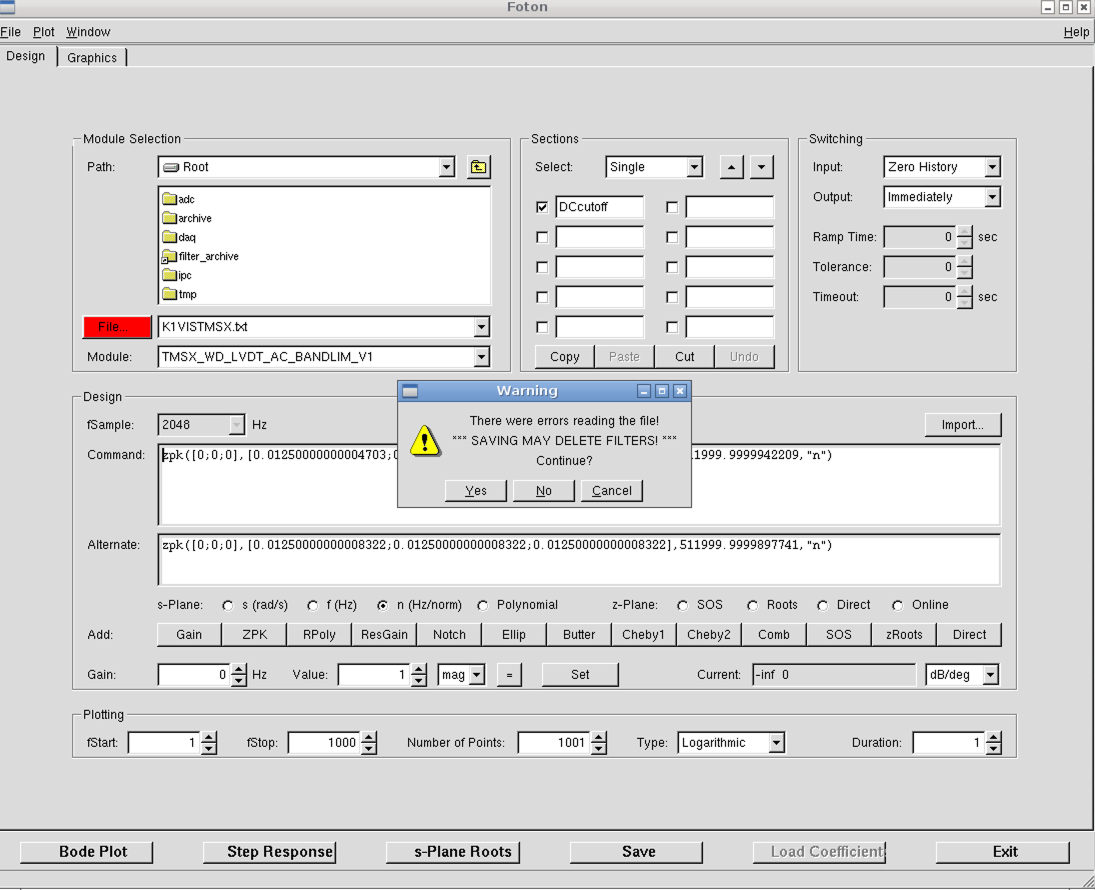Open the archive folder

point(187,218)
